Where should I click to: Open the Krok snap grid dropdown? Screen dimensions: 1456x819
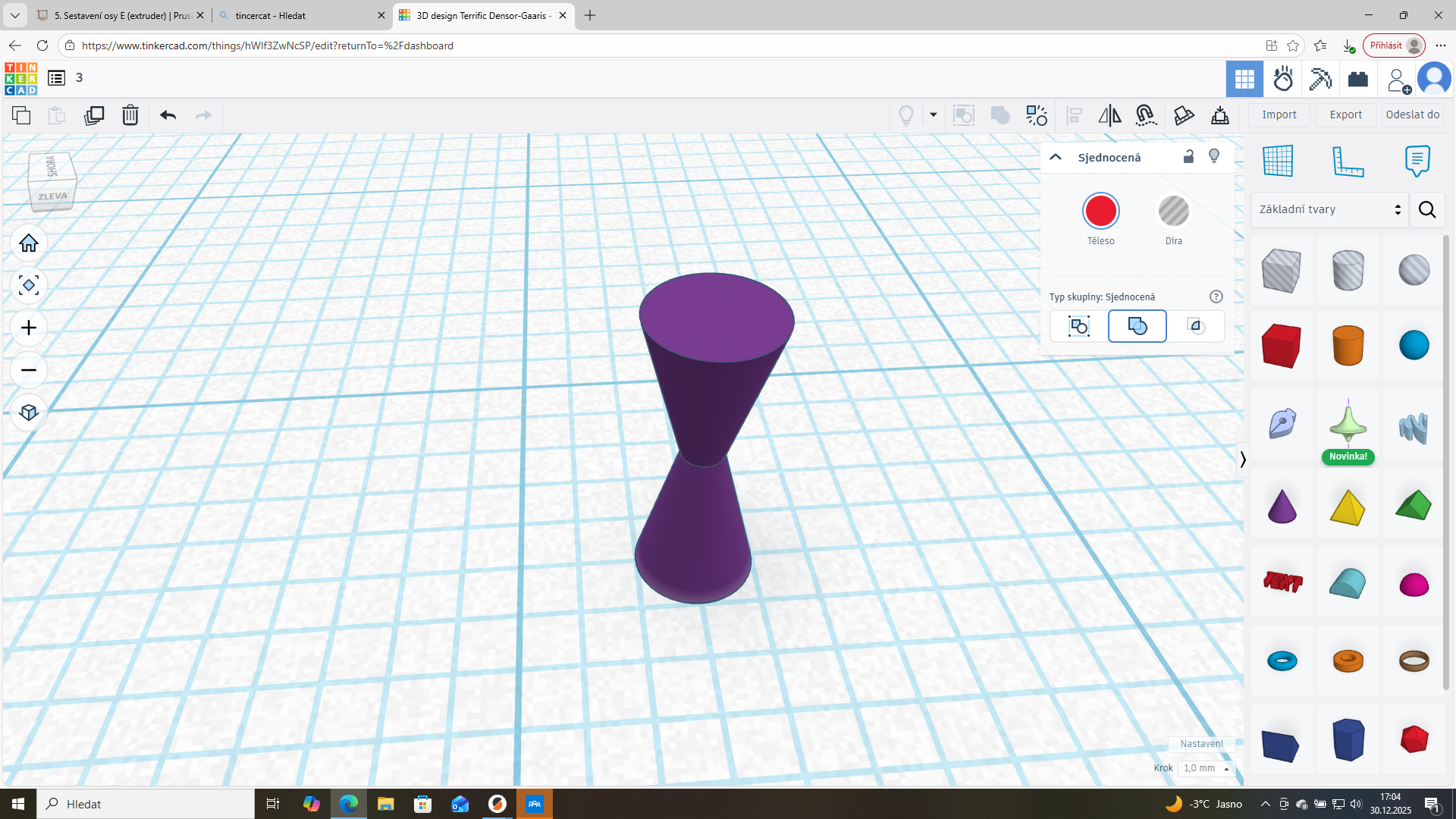pyautogui.click(x=1207, y=768)
